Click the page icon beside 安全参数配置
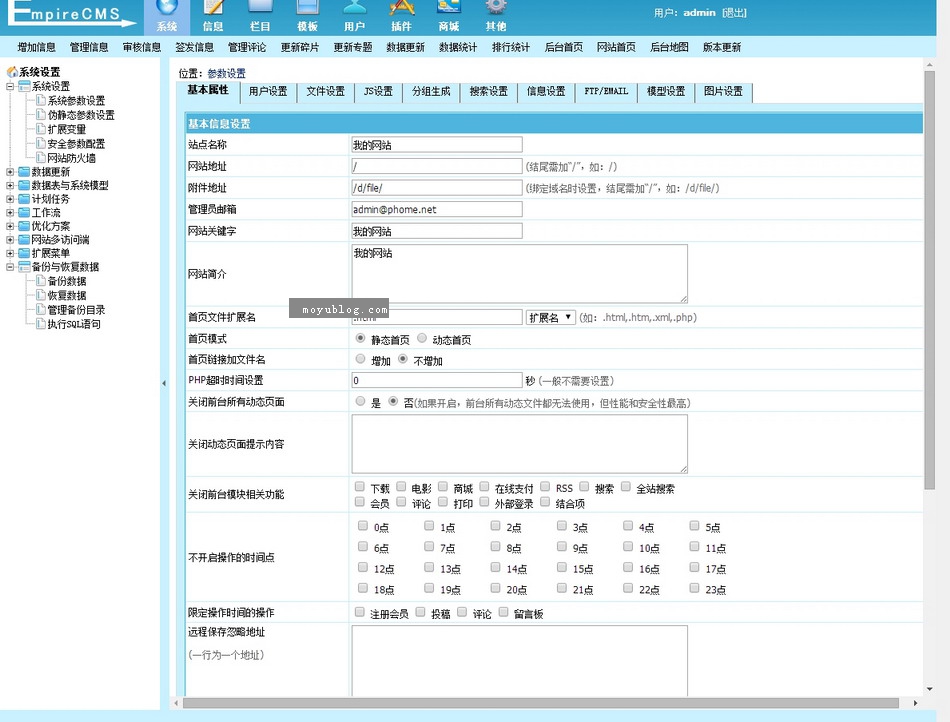950x722 pixels. (41, 144)
